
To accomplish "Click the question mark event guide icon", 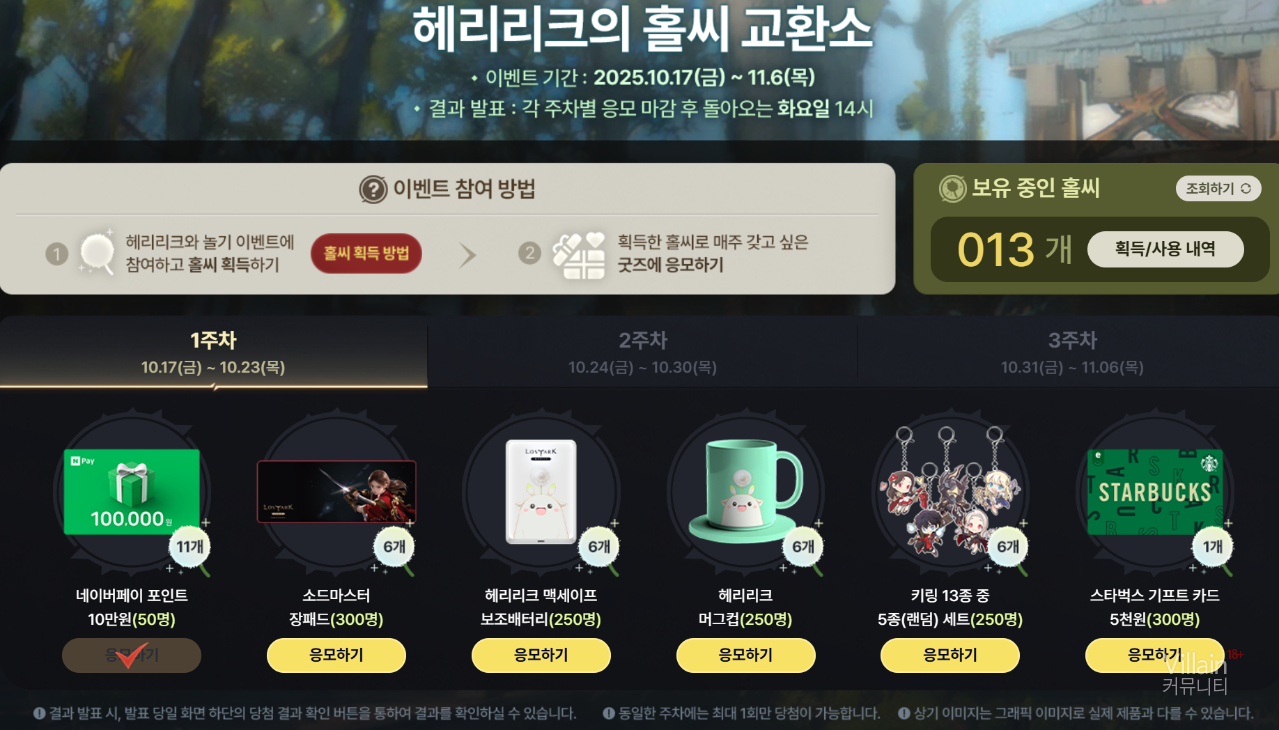I will click(x=373, y=189).
